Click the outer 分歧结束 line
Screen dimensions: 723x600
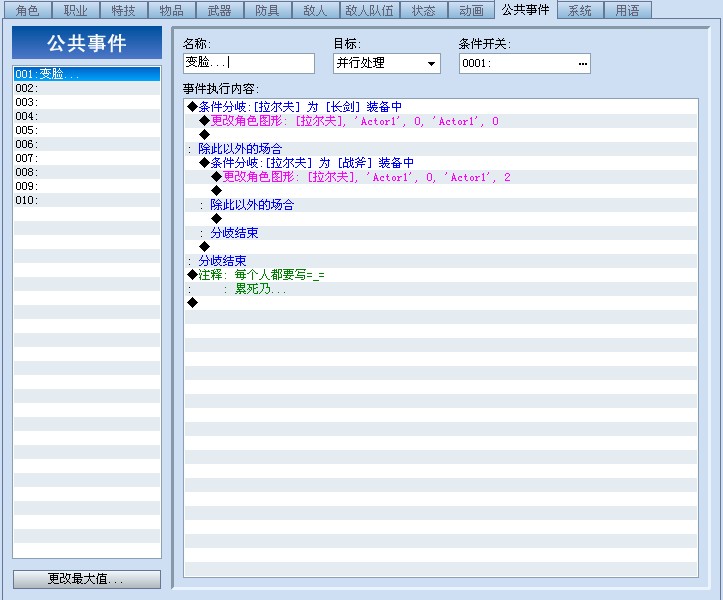pyautogui.click(x=441, y=261)
